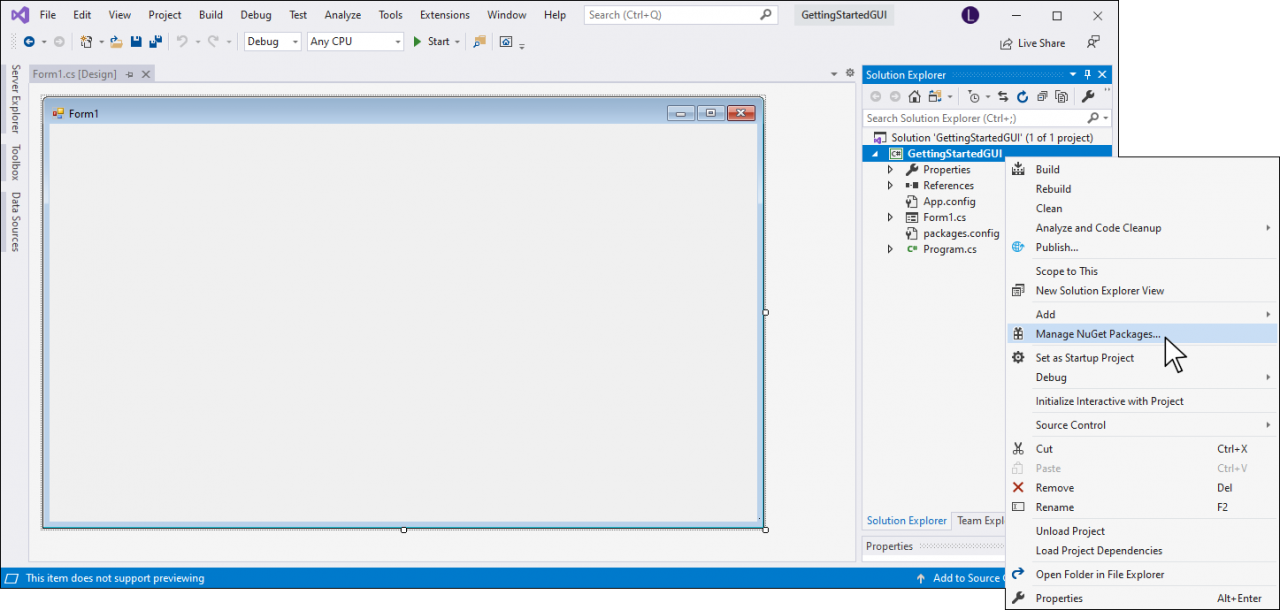Click the Navigate Backward toolbar arrow
Image resolution: width=1280 pixels, height=610 pixels.
29,42
